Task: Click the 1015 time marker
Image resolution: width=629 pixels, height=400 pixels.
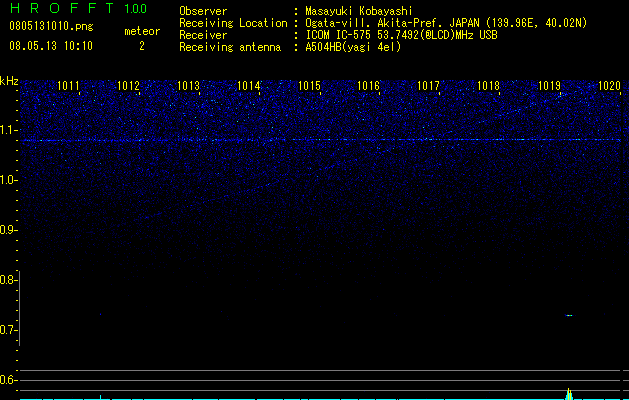Action: pyautogui.click(x=309, y=86)
